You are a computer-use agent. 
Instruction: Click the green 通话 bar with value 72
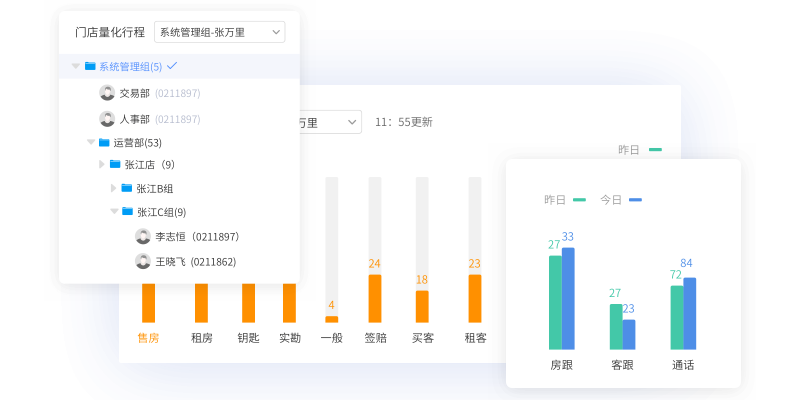tap(677, 318)
